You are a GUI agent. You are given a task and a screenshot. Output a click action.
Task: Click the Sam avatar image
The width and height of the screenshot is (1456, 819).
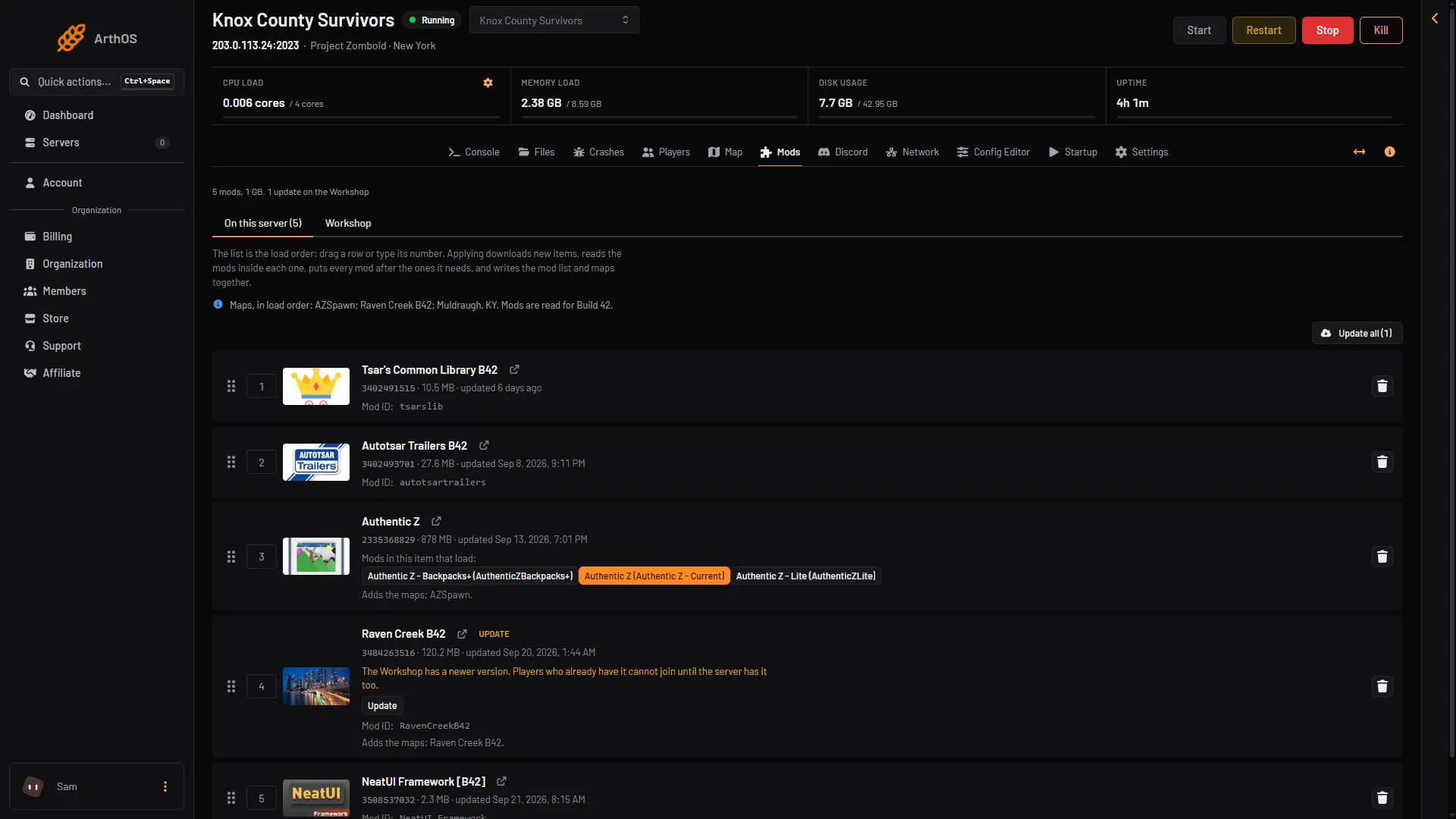pyautogui.click(x=33, y=786)
